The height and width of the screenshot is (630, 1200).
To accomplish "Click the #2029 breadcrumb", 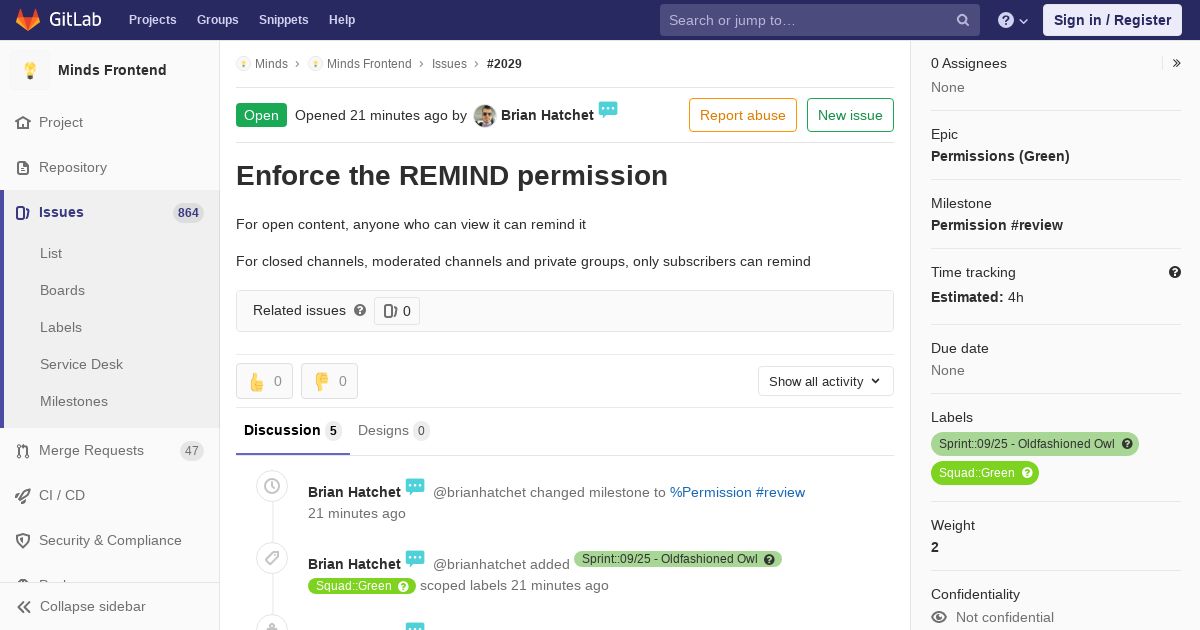I will 504,64.
